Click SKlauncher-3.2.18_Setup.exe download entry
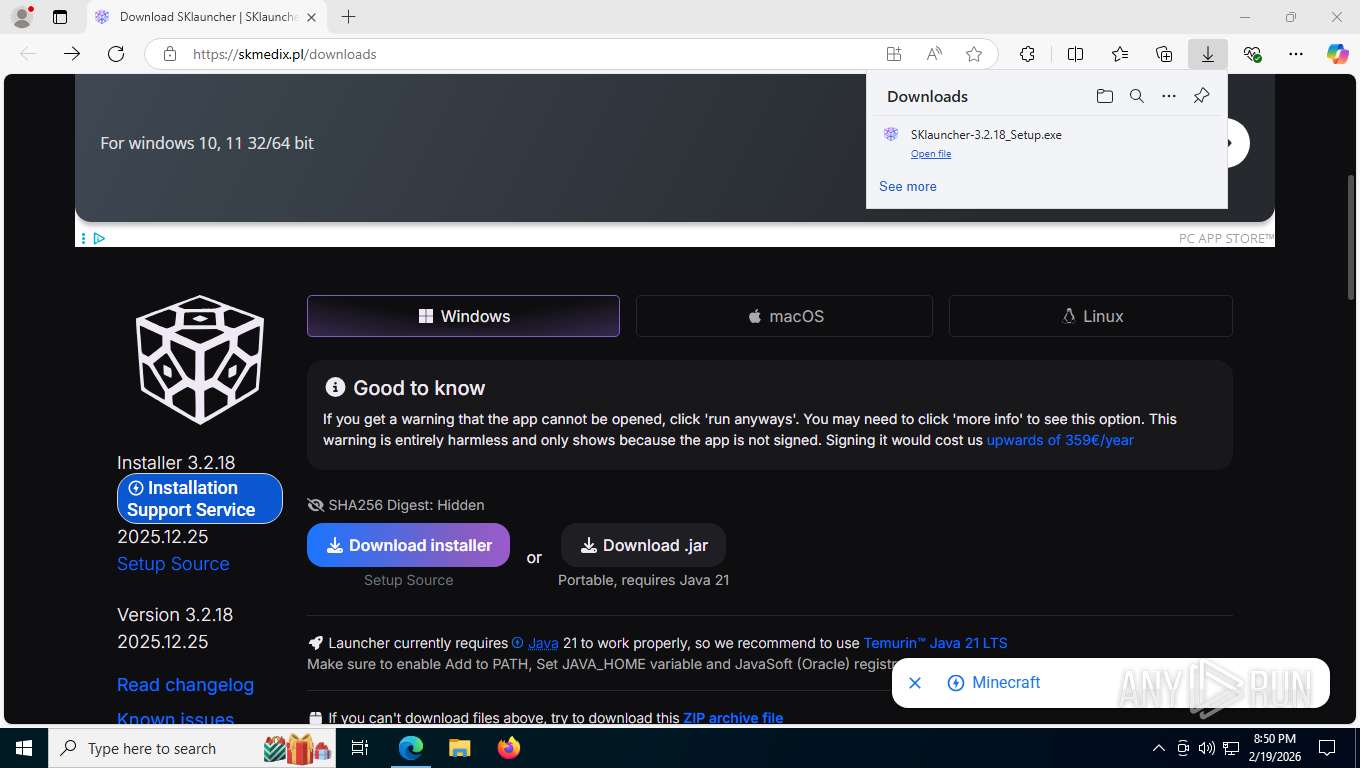This screenshot has height=768, width=1360. click(1046, 142)
